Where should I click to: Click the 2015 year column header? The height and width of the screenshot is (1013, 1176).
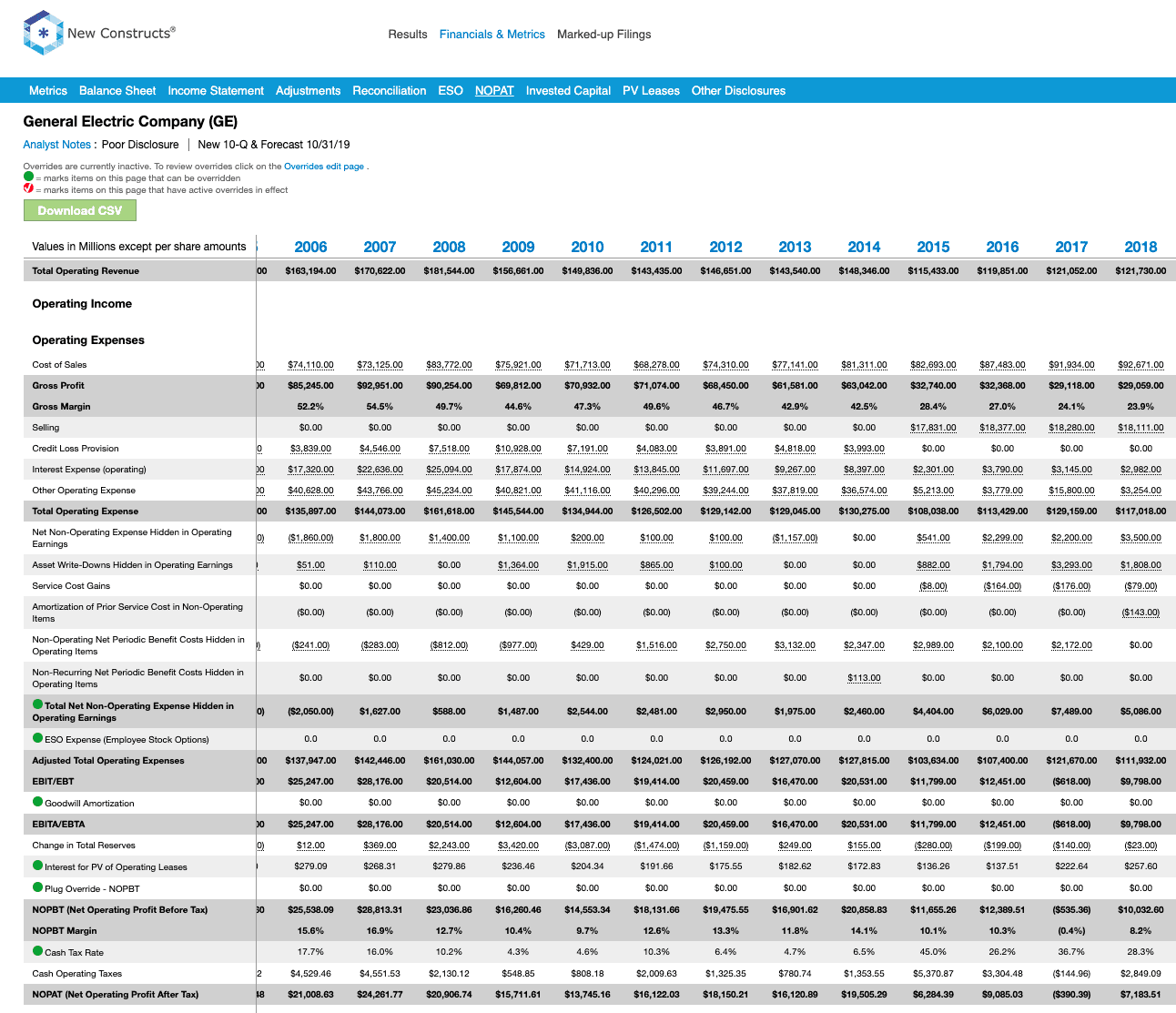(933, 247)
